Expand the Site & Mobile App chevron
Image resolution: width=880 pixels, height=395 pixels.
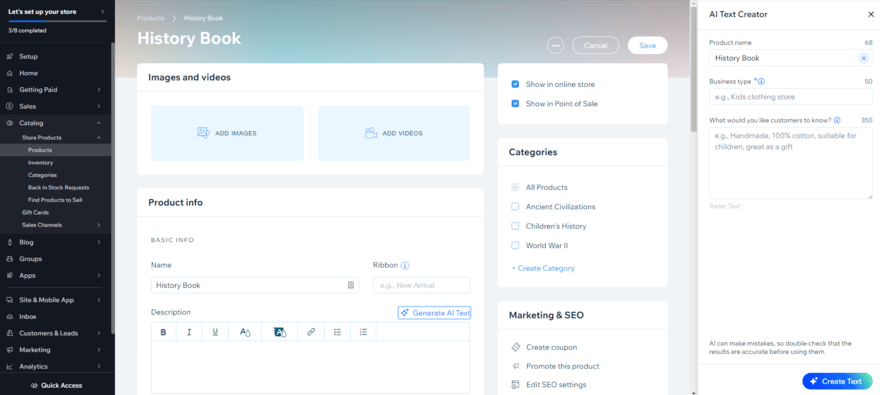(99, 300)
